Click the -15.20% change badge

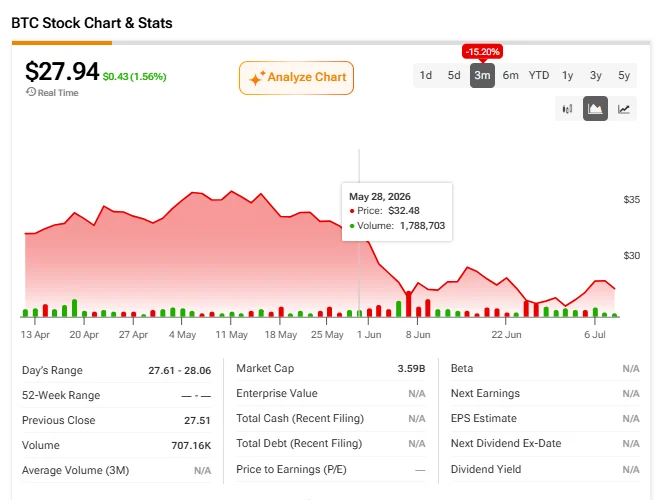[x=483, y=52]
